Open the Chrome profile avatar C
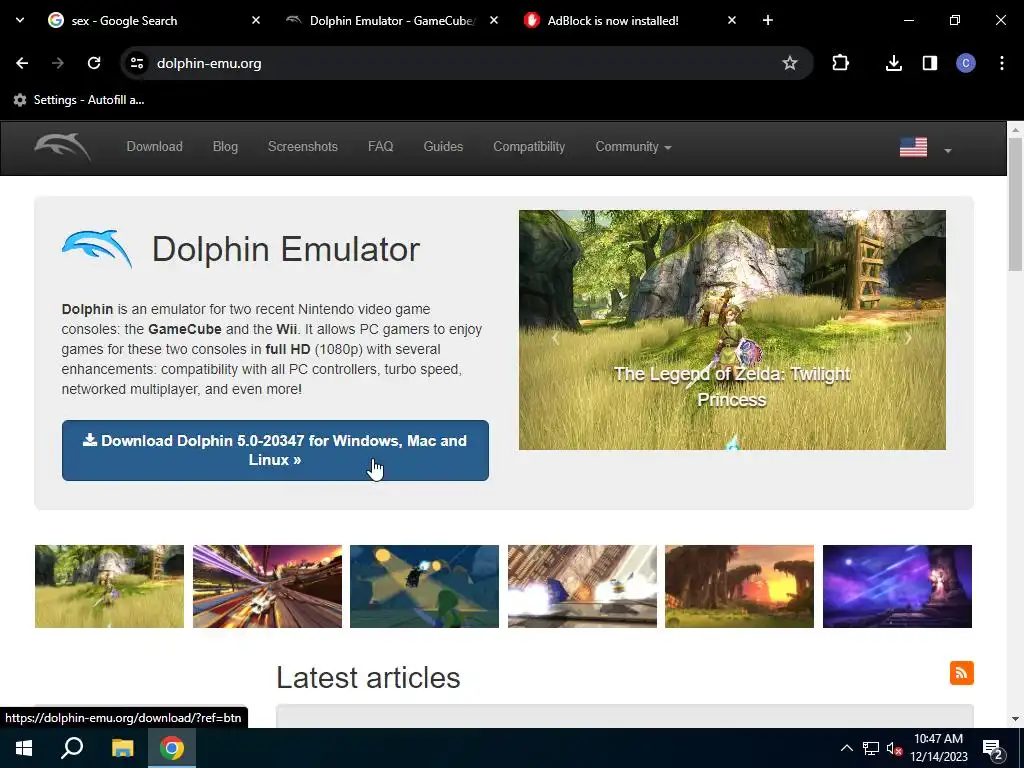The image size is (1024, 768). tap(966, 63)
